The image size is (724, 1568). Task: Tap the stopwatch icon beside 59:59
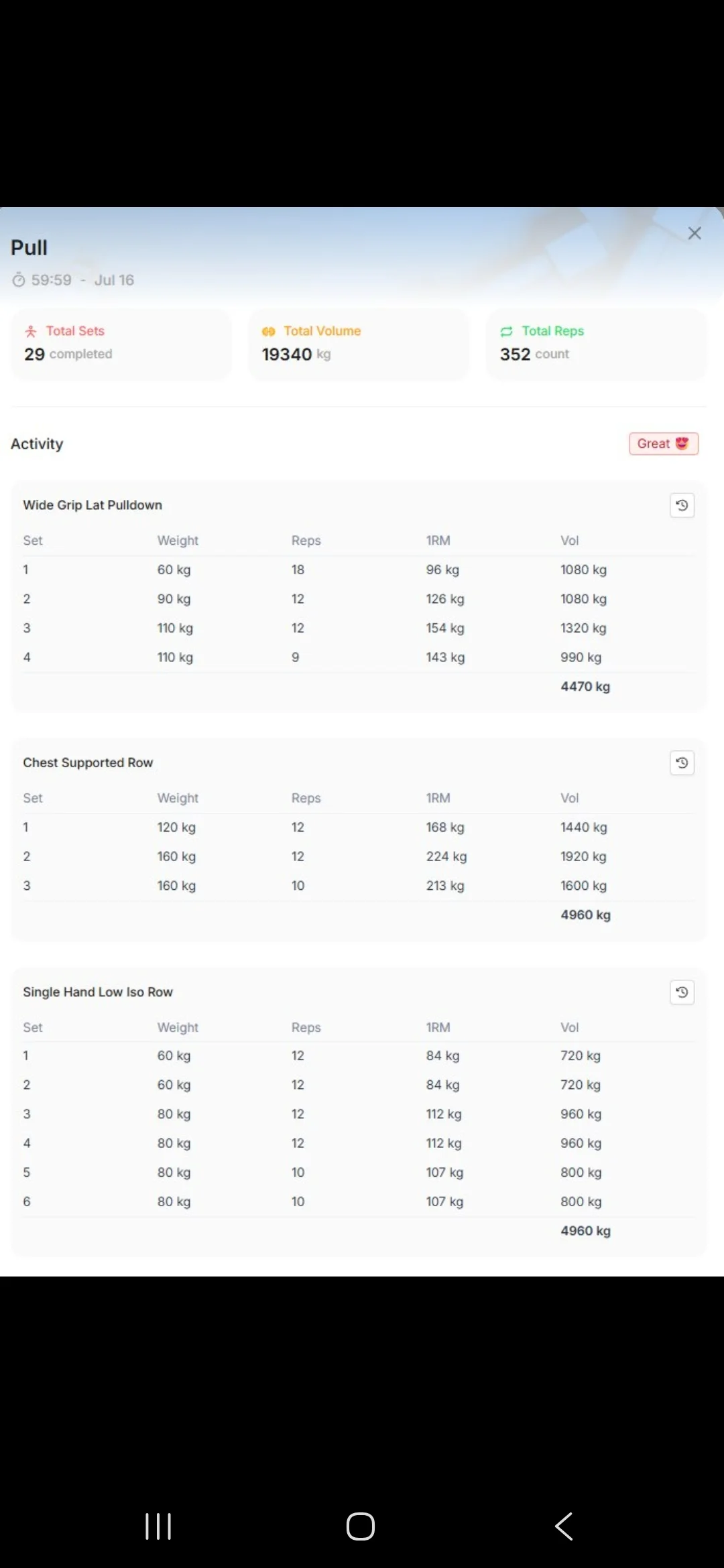point(19,280)
